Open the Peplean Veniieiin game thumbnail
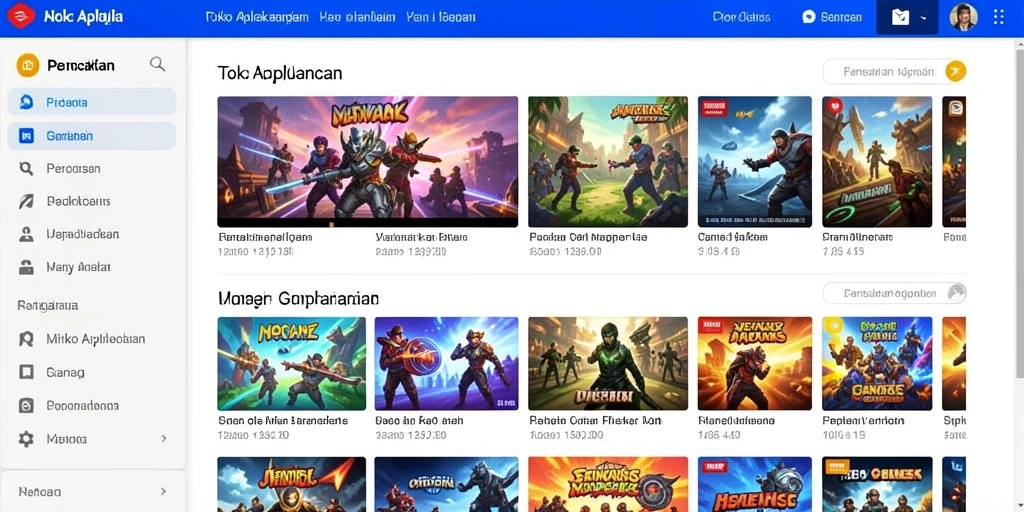The width and height of the screenshot is (1024, 512). point(877,363)
